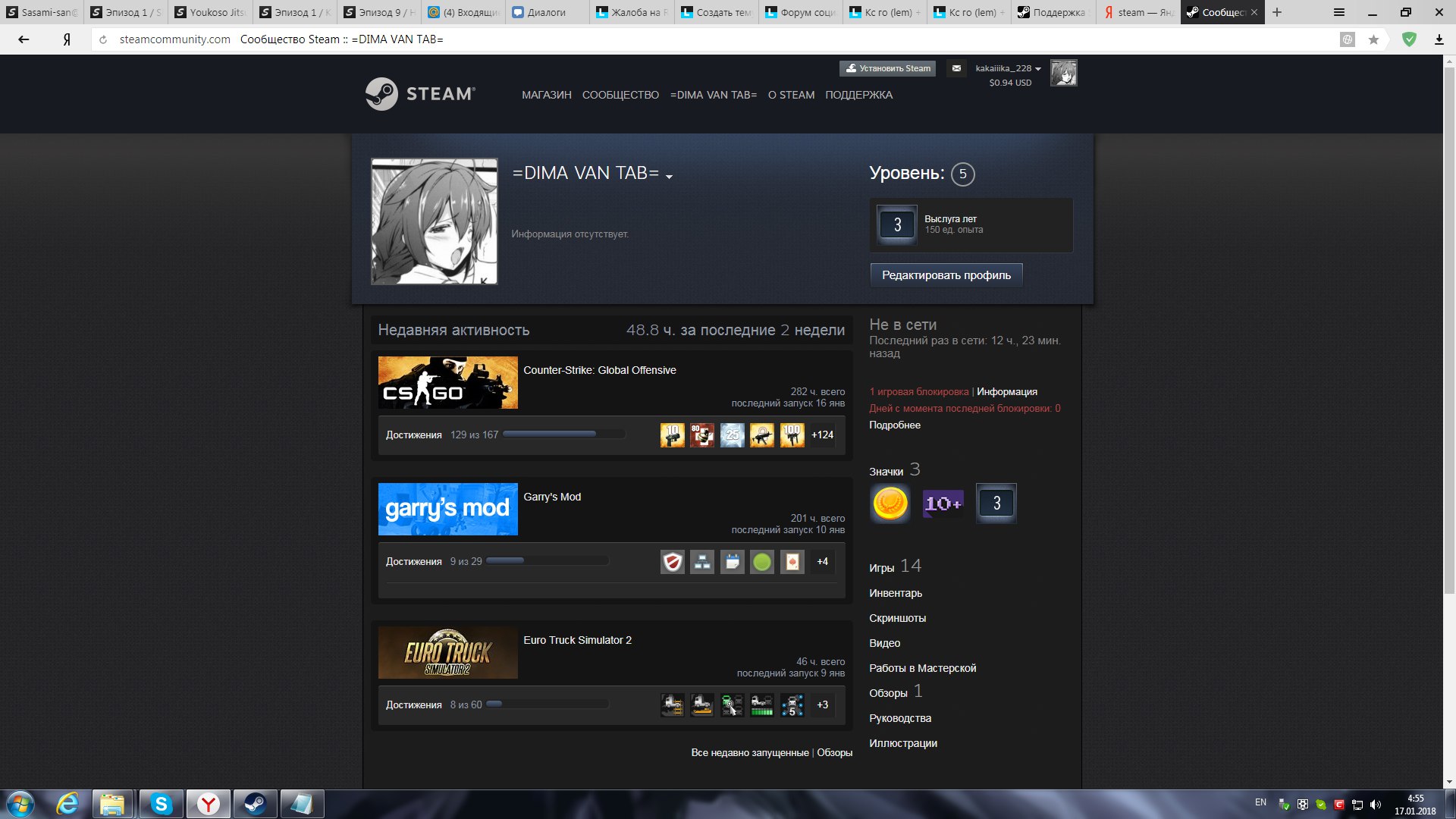The width and height of the screenshot is (1456, 819).
Task: Open the CS:GO '100' achievement icon
Action: pos(792,435)
